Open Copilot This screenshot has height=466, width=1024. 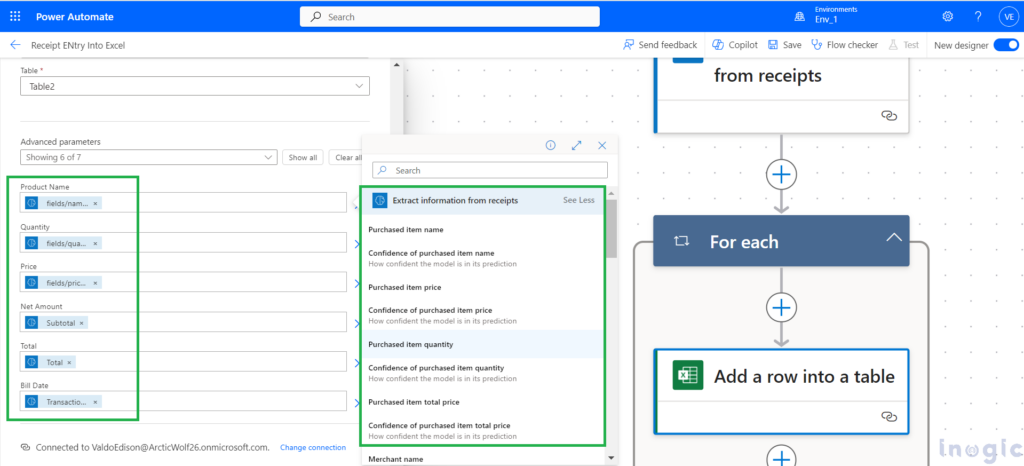point(735,45)
